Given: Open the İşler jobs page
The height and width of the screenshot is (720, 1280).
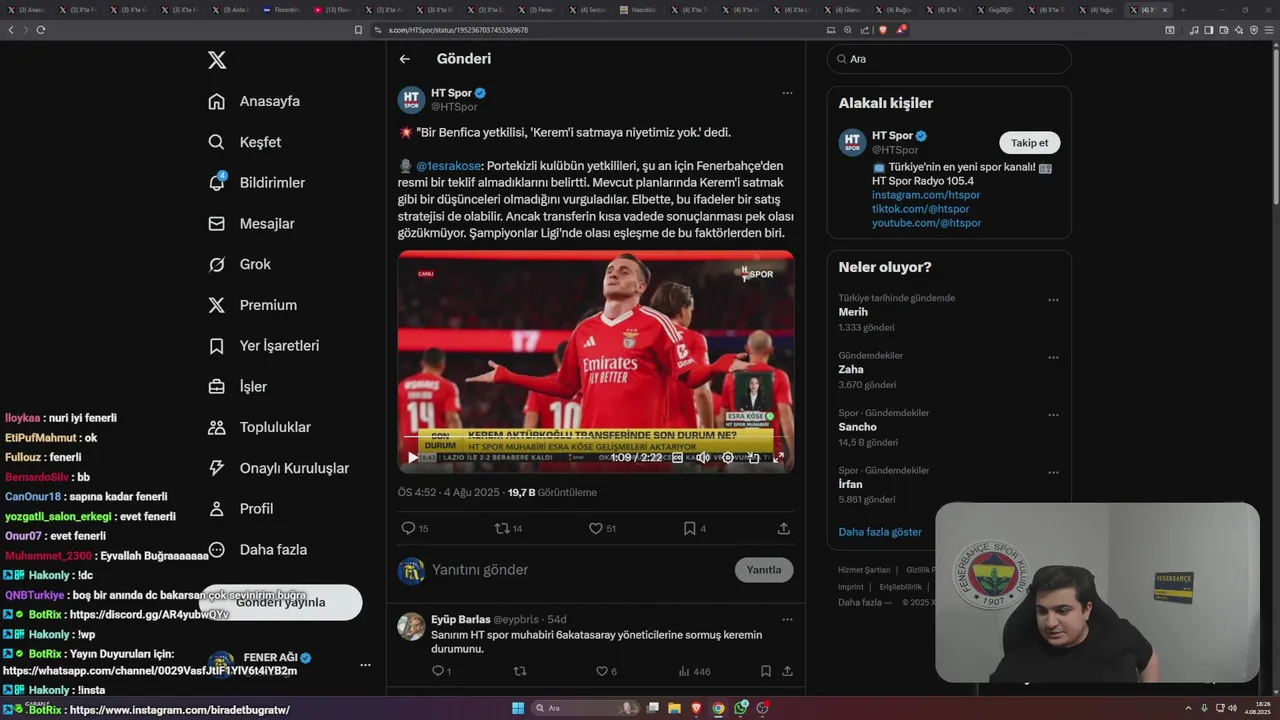Looking at the screenshot, I should (238, 386).
